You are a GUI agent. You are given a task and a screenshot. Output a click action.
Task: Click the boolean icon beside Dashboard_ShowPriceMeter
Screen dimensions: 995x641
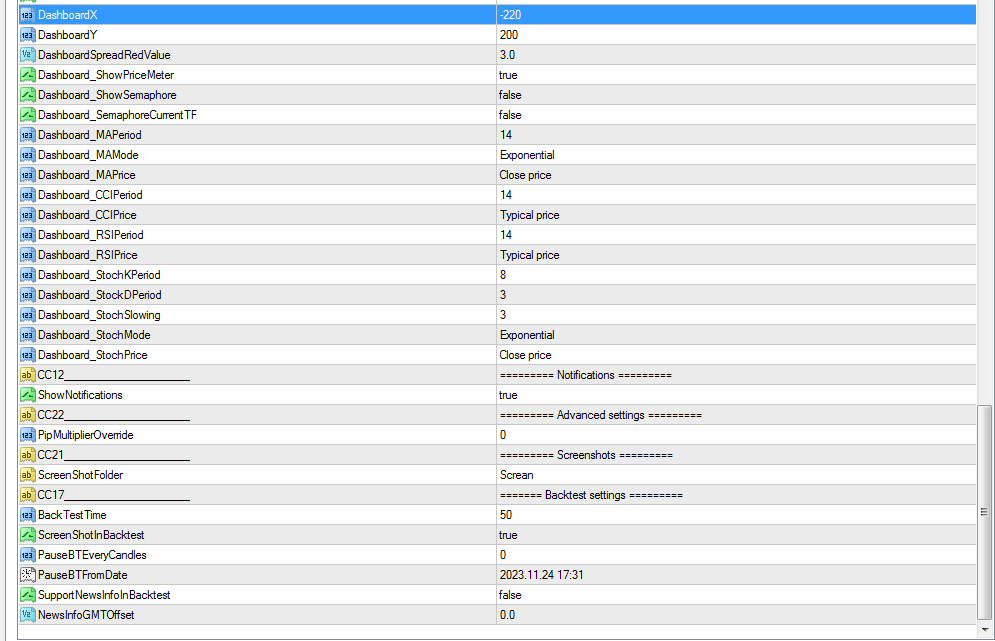tap(27, 75)
